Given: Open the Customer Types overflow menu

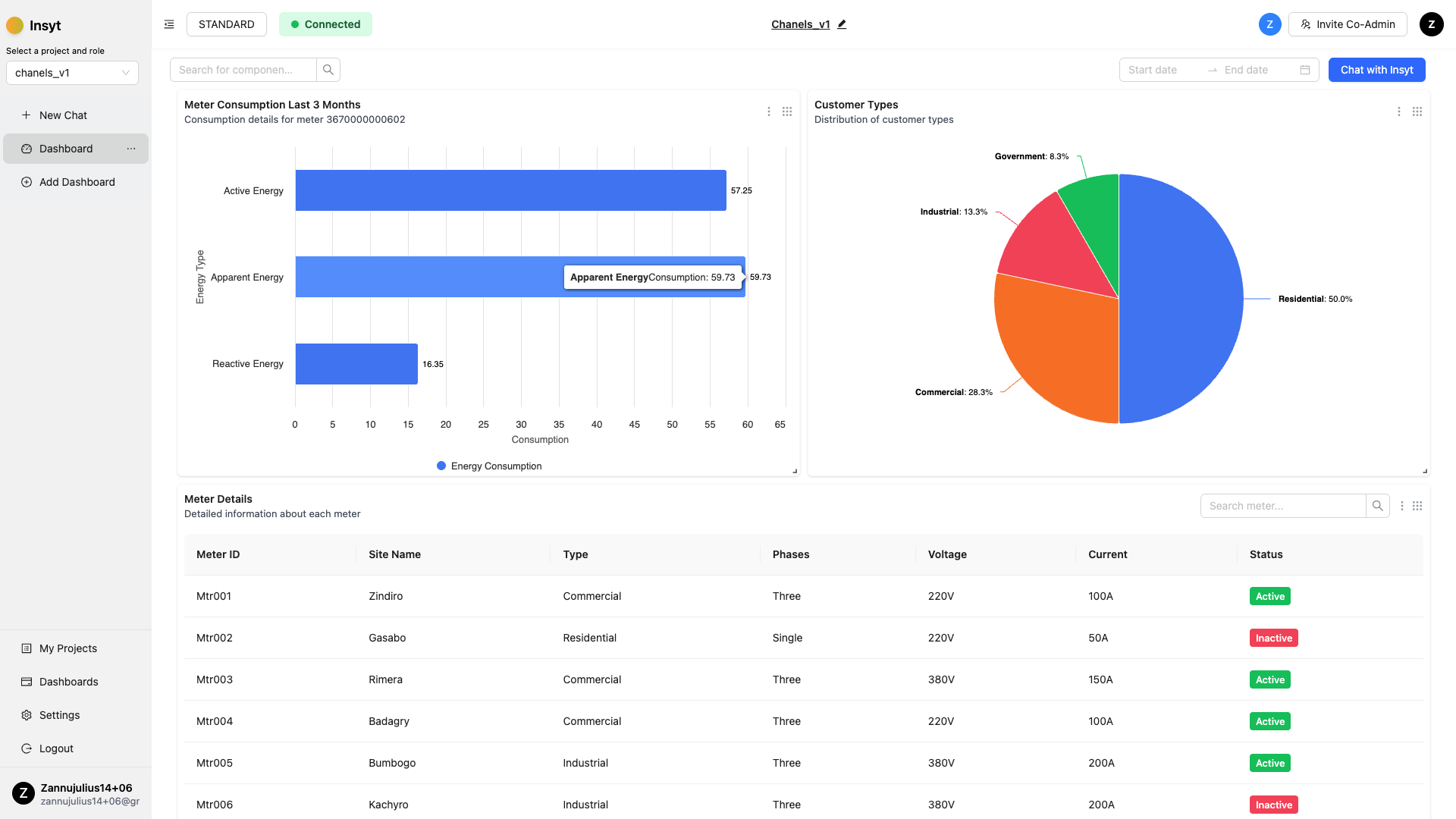Looking at the screenshot, I should (x=1399, y=111).
